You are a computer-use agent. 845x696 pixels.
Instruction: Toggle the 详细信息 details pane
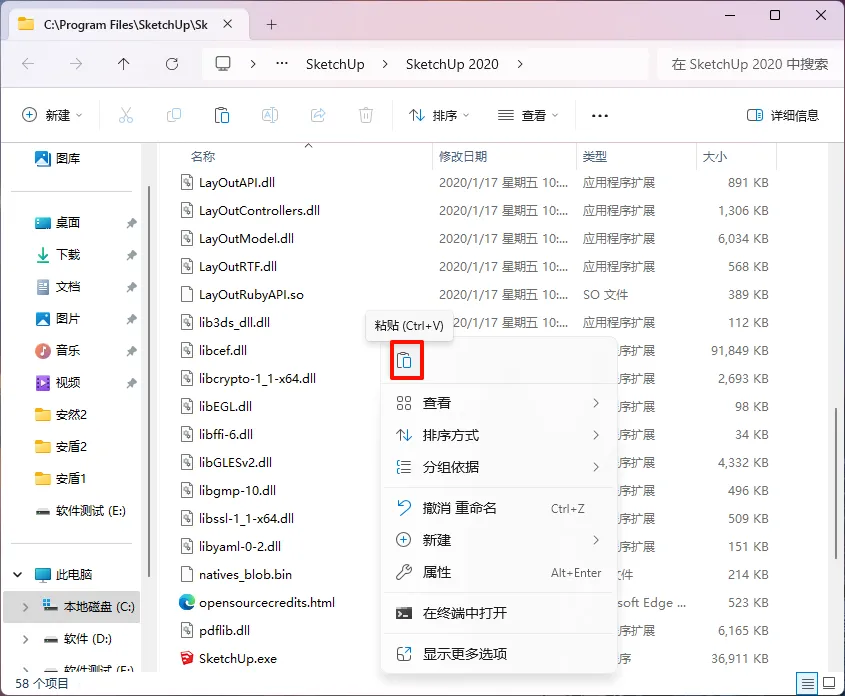pyautogui.click(x=782, y=115)
